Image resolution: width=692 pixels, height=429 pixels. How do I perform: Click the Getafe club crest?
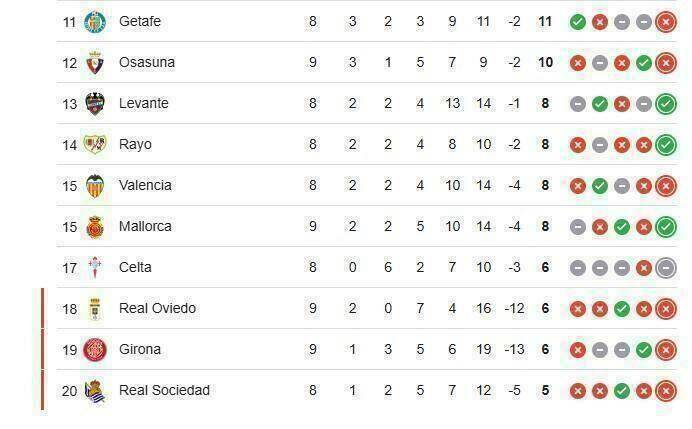96,21
